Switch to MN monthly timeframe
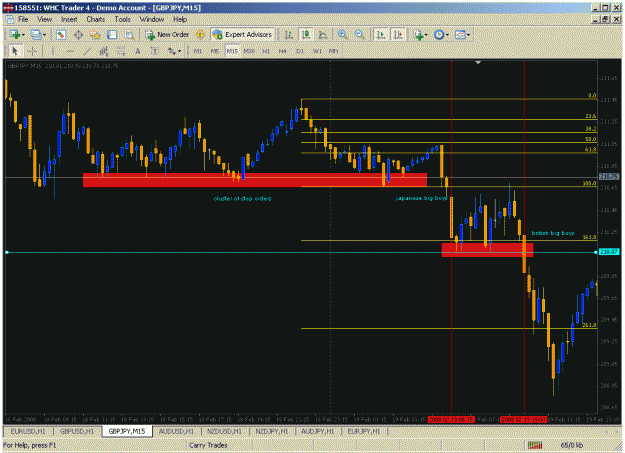This screenshot has height=453, width=625. coord(334,51)
